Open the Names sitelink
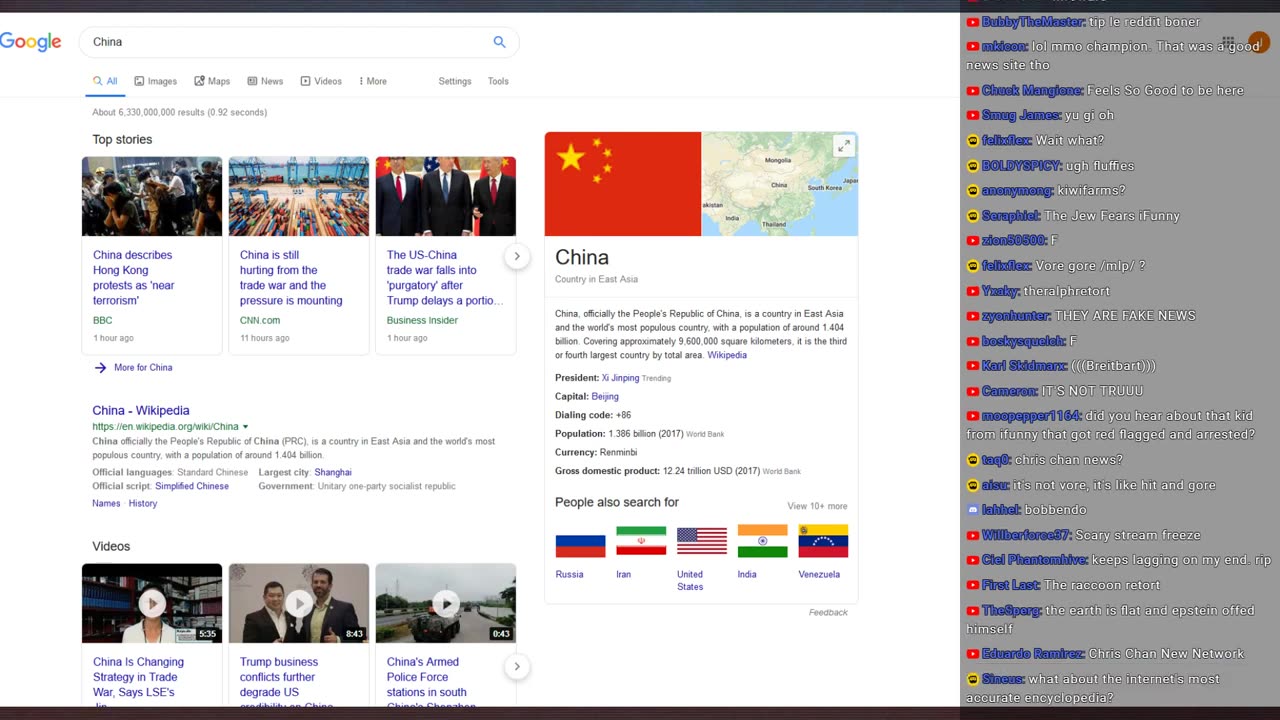The width and height of the screenshot is (1280, 720). [x=106, y=503]
